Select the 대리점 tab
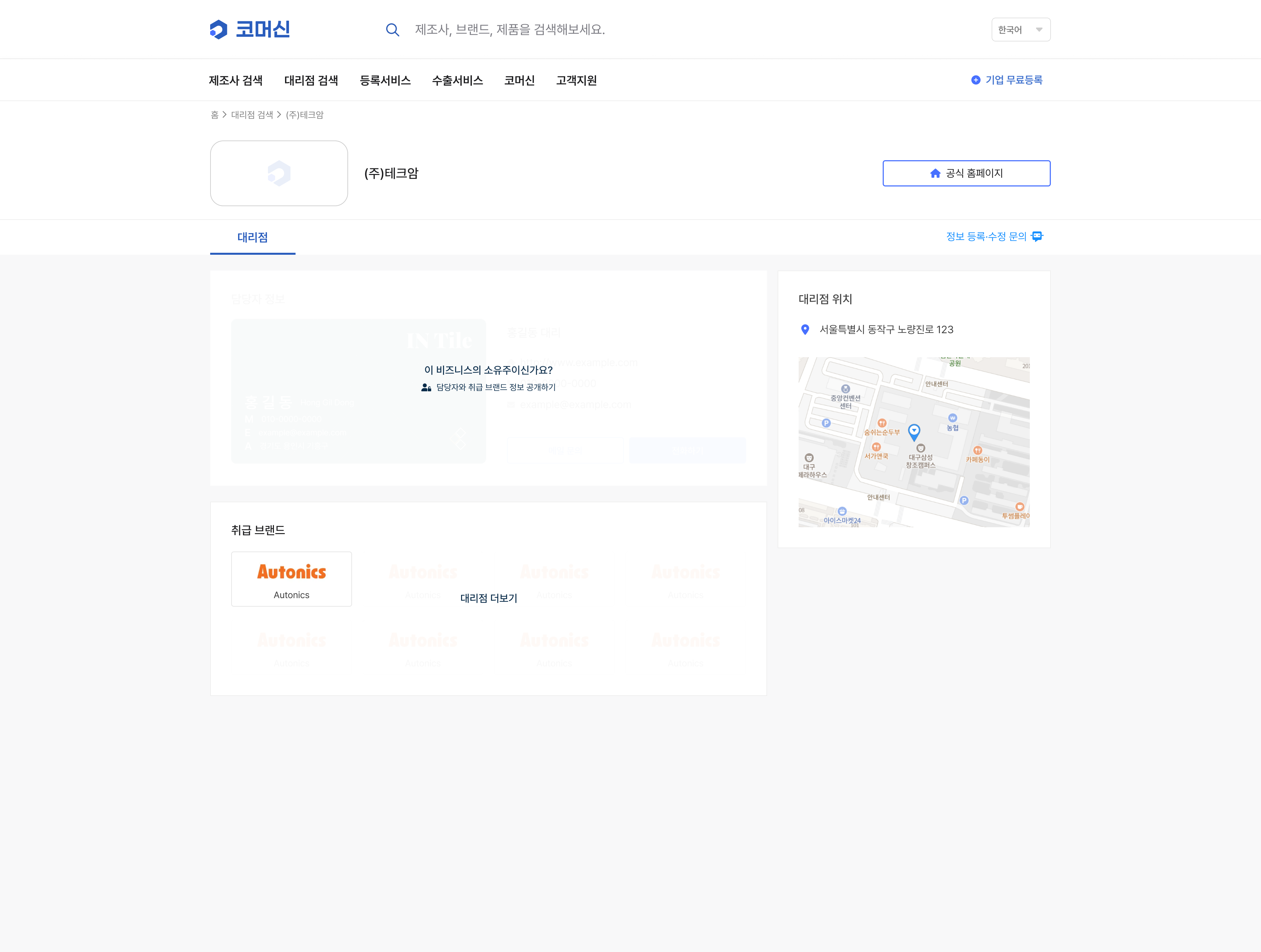The height and width of the screenshot is (952, 1261). pos(253,237)
